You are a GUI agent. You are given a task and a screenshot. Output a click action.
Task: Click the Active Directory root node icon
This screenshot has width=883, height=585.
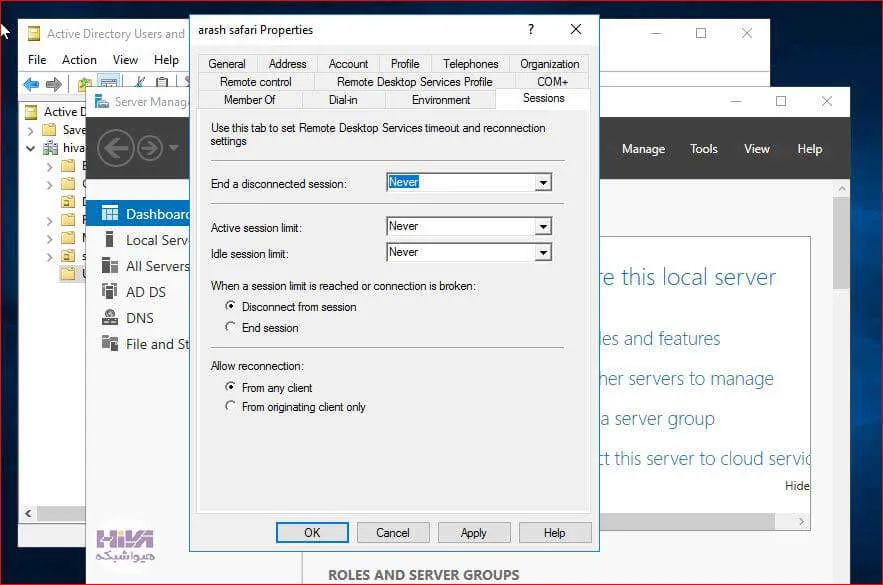pyautogui.click(x=32, y=112)
